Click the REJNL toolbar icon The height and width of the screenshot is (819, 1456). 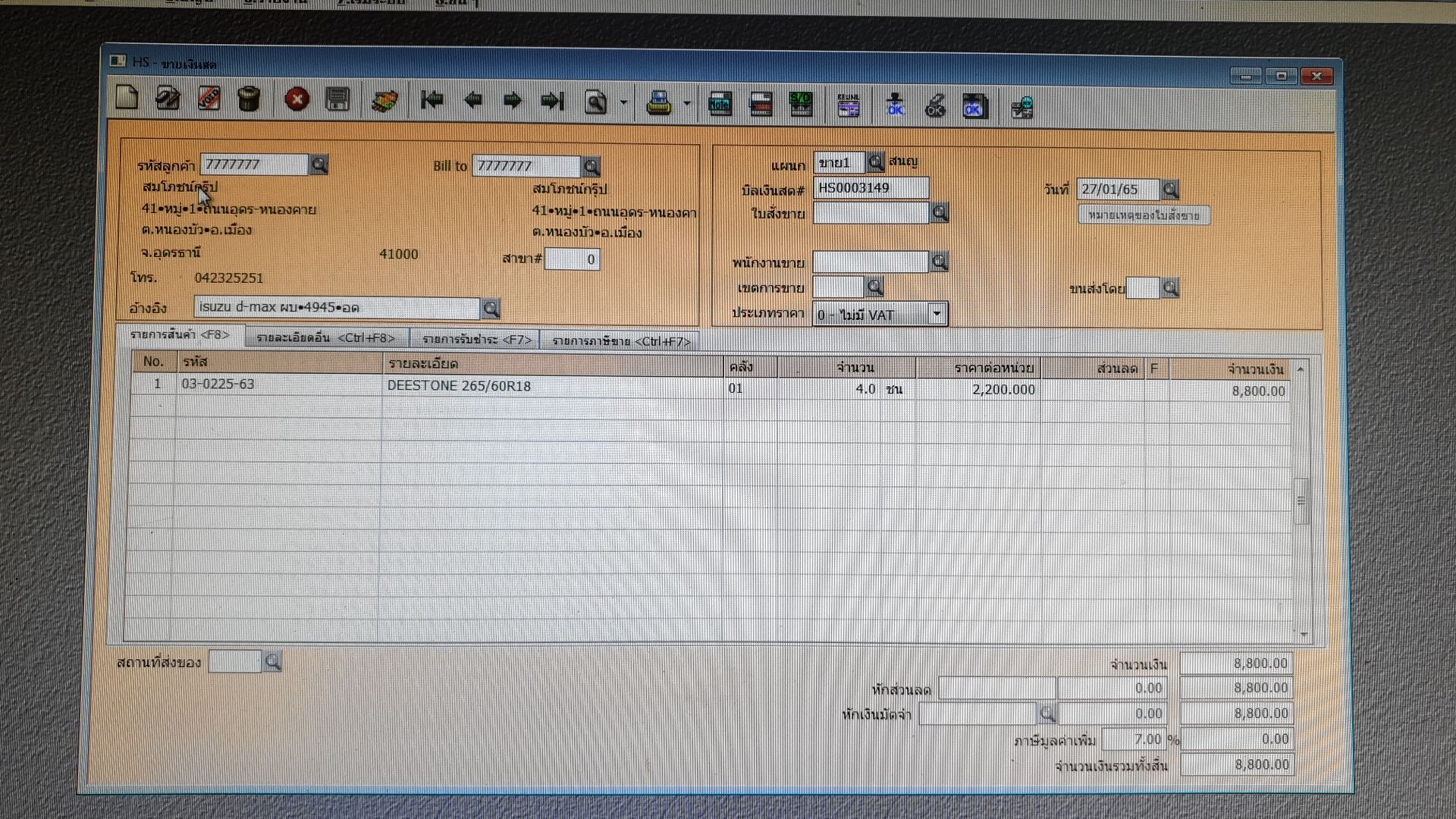[x=848, y=106]
